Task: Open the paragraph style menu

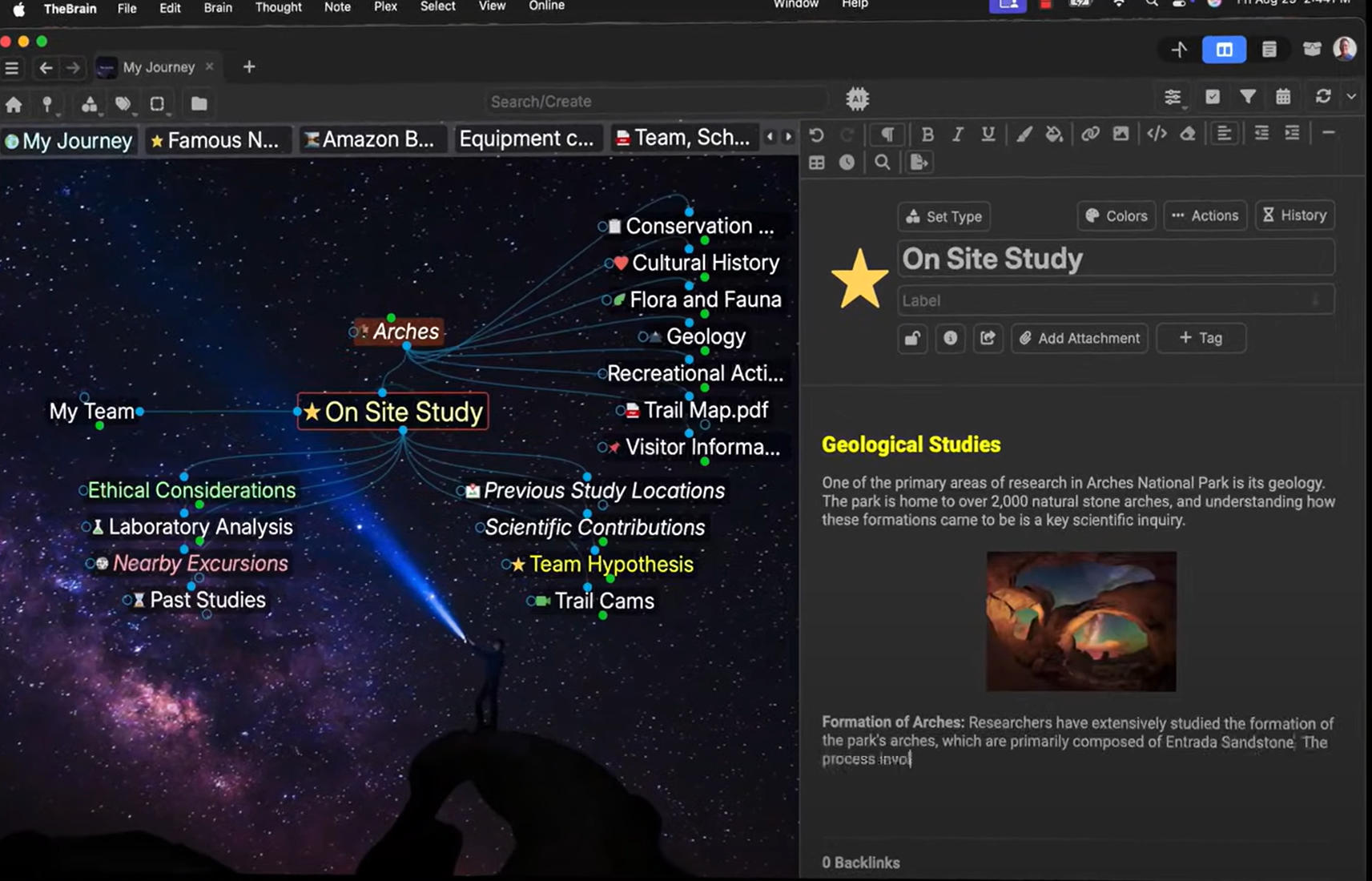Action: pos(887,134)
